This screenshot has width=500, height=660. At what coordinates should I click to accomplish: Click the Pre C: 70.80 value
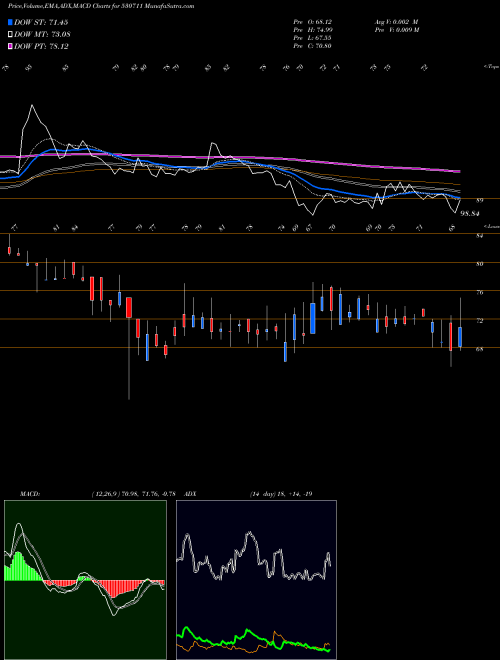point(313,46)
